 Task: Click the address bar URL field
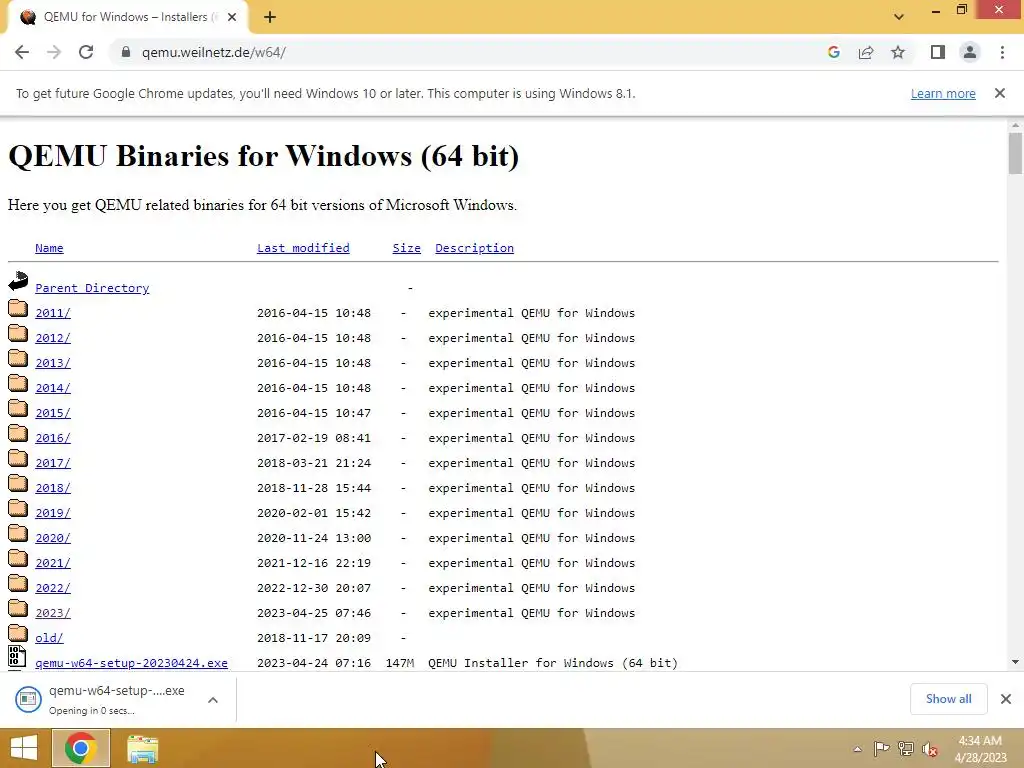click(470, 52)
